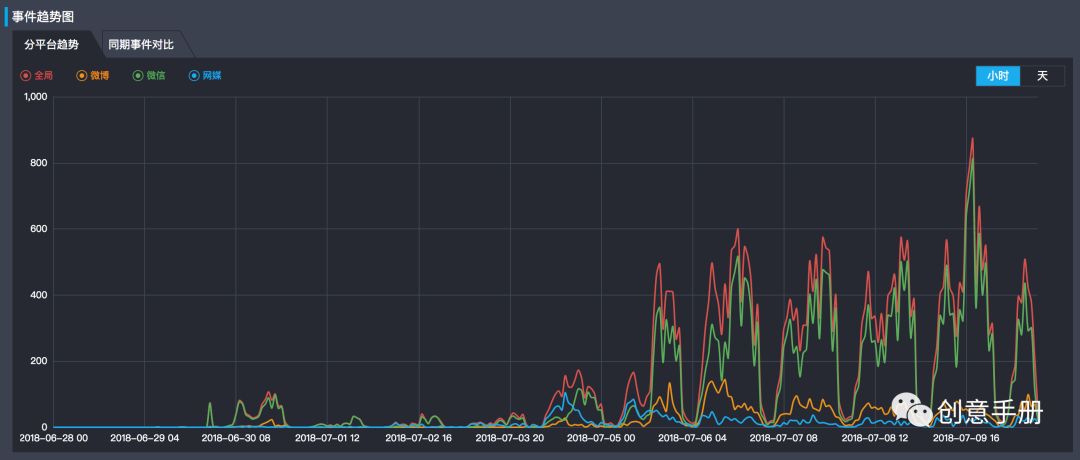Click the 事件趋势图 panel title

click(42, 17)
